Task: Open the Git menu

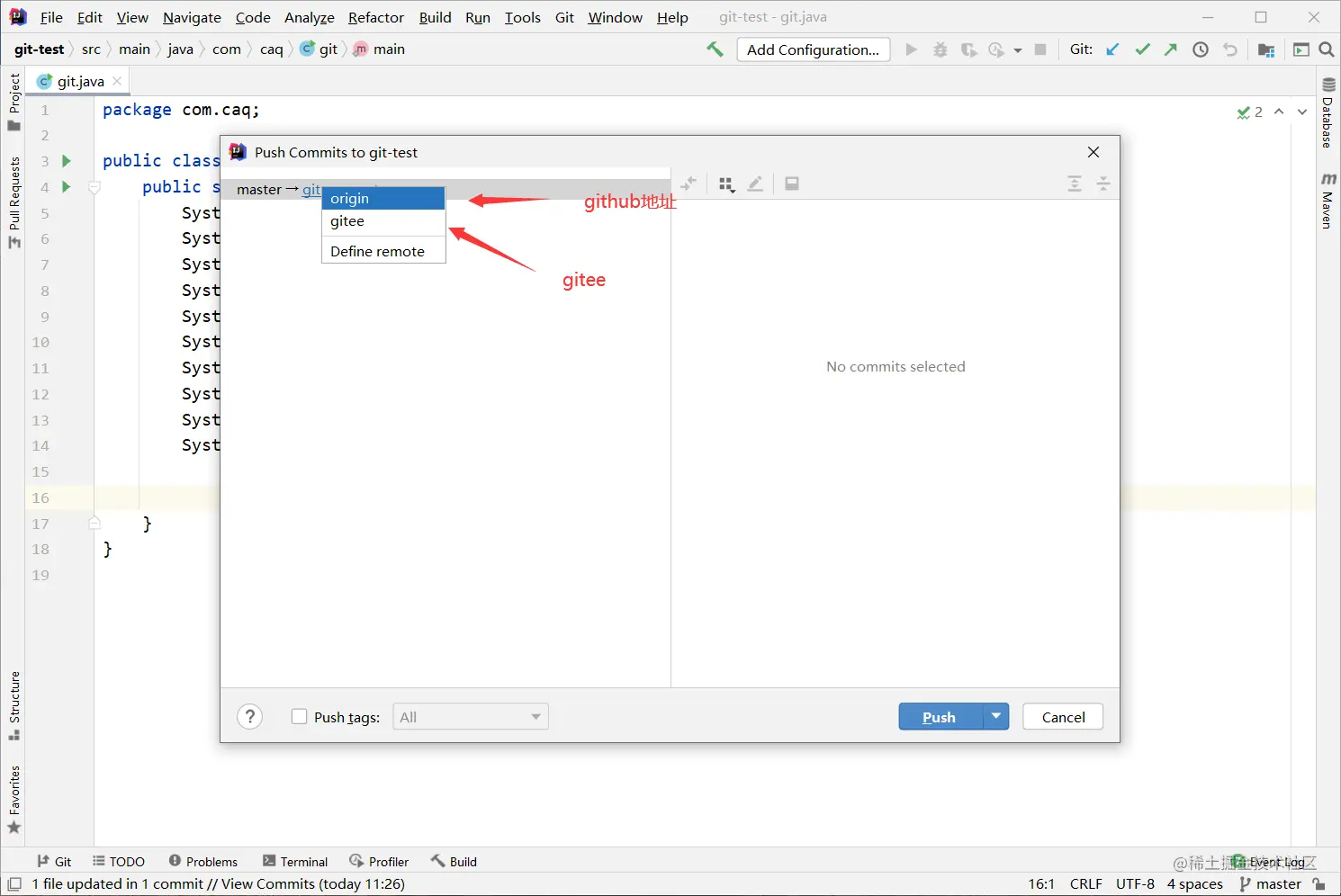Action: coord(564,17)
